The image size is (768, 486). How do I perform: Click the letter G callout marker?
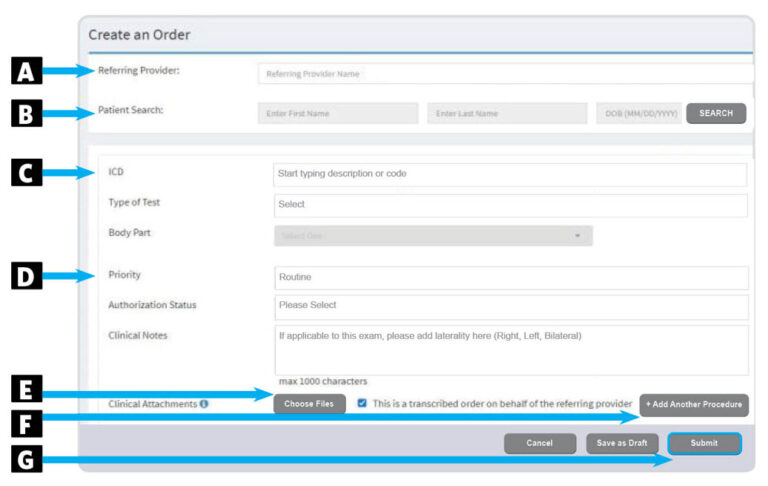click(x=27, y=460)
